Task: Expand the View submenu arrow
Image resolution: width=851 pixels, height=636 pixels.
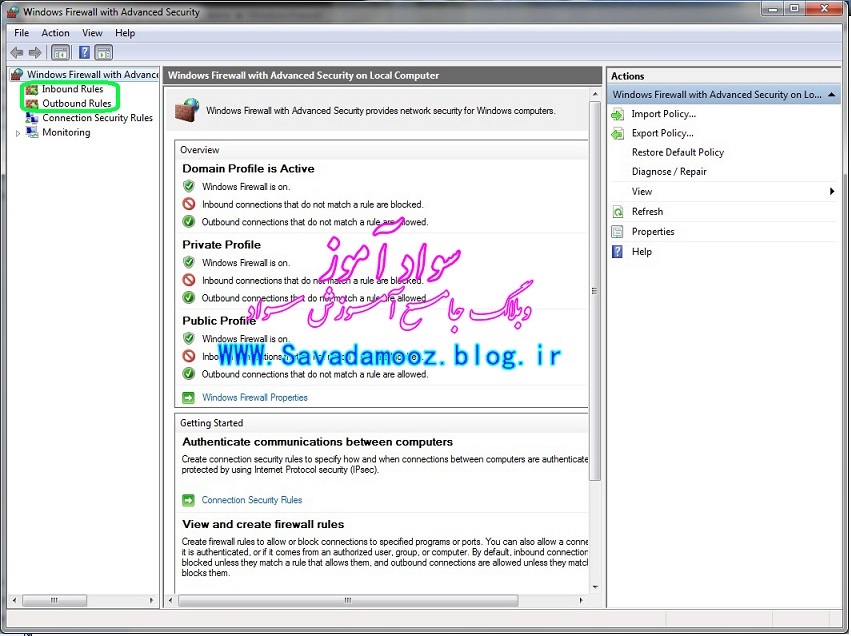Action: [x=831, y=191]
